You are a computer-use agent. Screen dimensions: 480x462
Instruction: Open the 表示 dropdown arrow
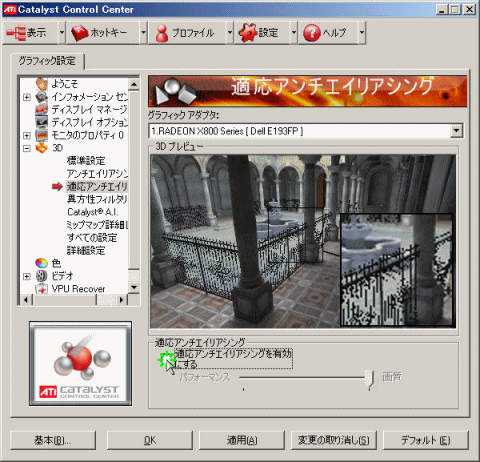62,33
